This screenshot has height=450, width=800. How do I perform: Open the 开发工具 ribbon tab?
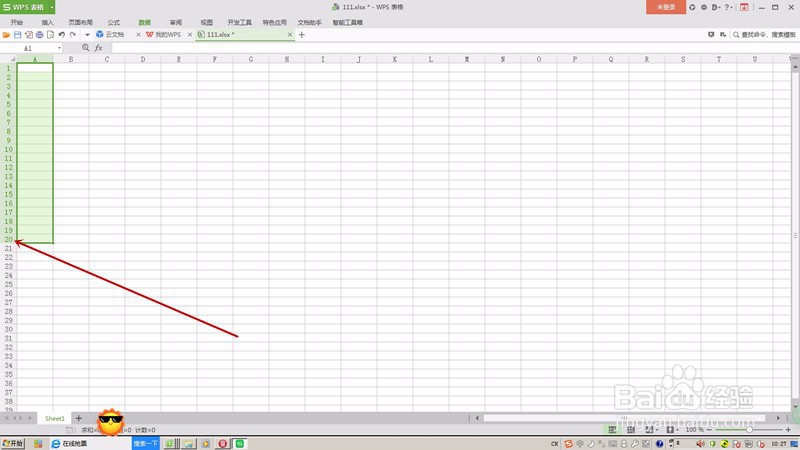coord(239,22)
